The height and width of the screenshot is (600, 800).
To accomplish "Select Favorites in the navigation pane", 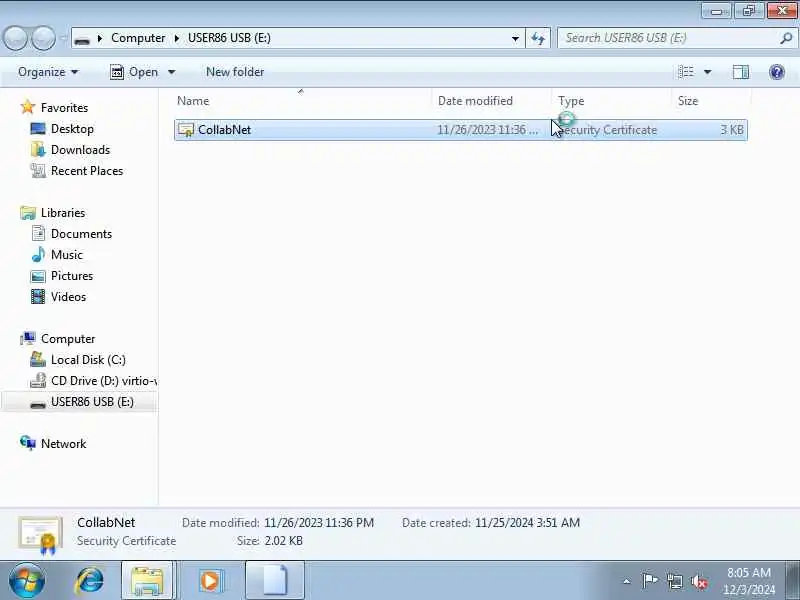I will tap(64, 108).
